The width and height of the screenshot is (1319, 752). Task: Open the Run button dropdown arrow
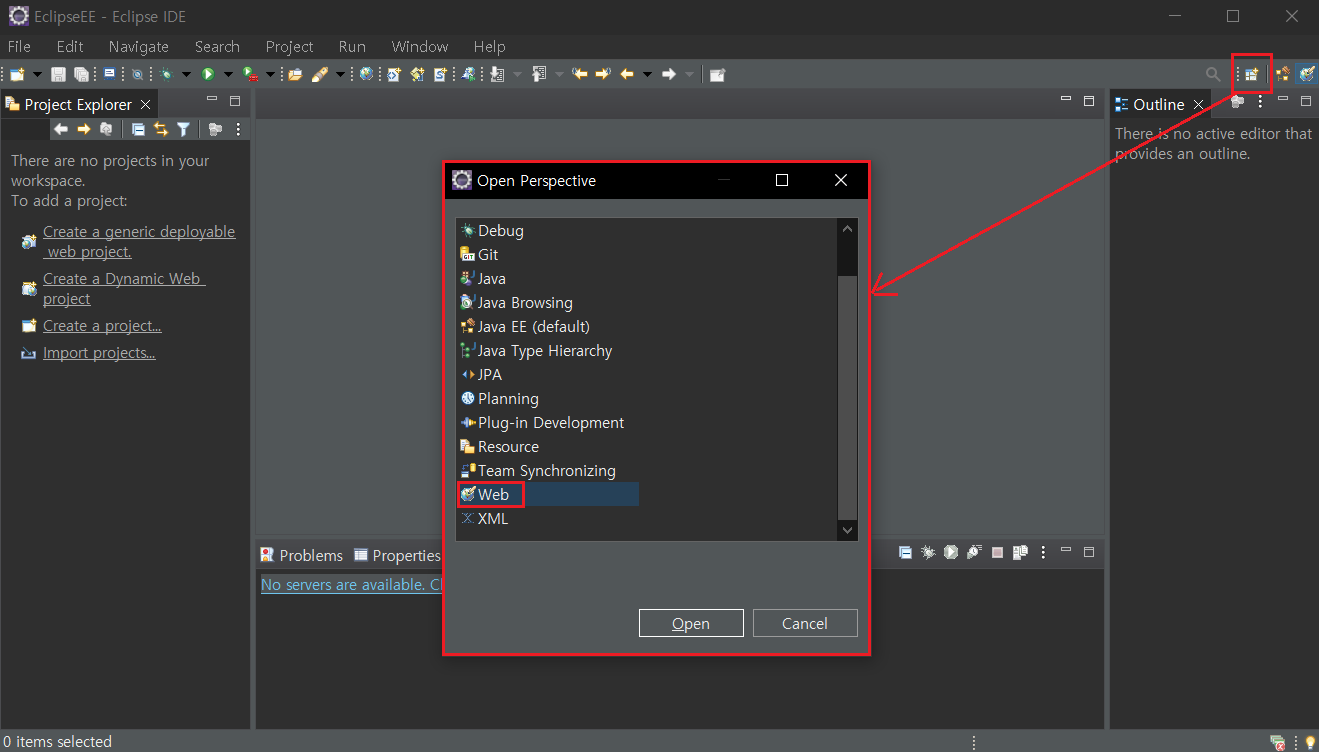click(228, 75)
